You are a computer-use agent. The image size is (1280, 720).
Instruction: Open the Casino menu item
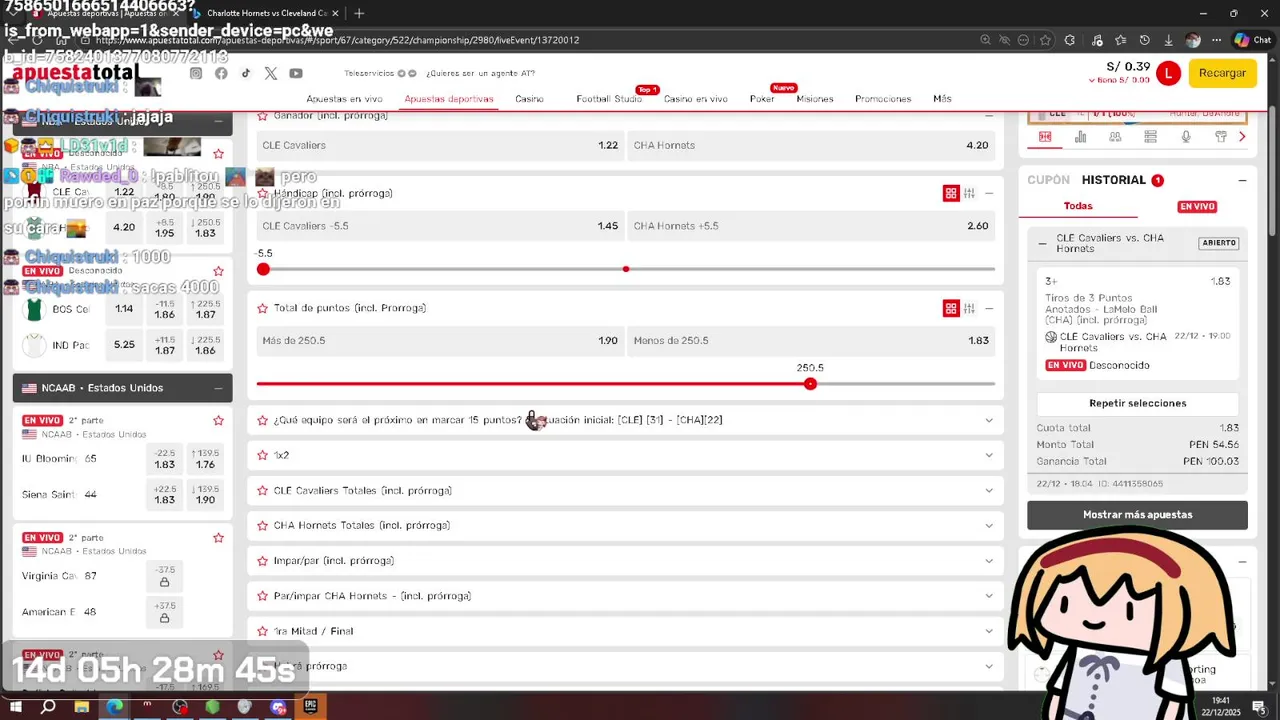pos(529,99)
